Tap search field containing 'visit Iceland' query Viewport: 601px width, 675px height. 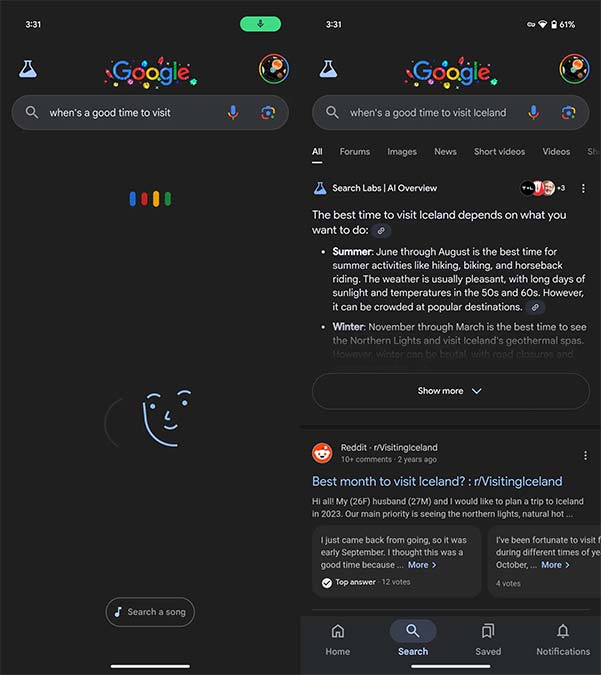coord(428,113)
